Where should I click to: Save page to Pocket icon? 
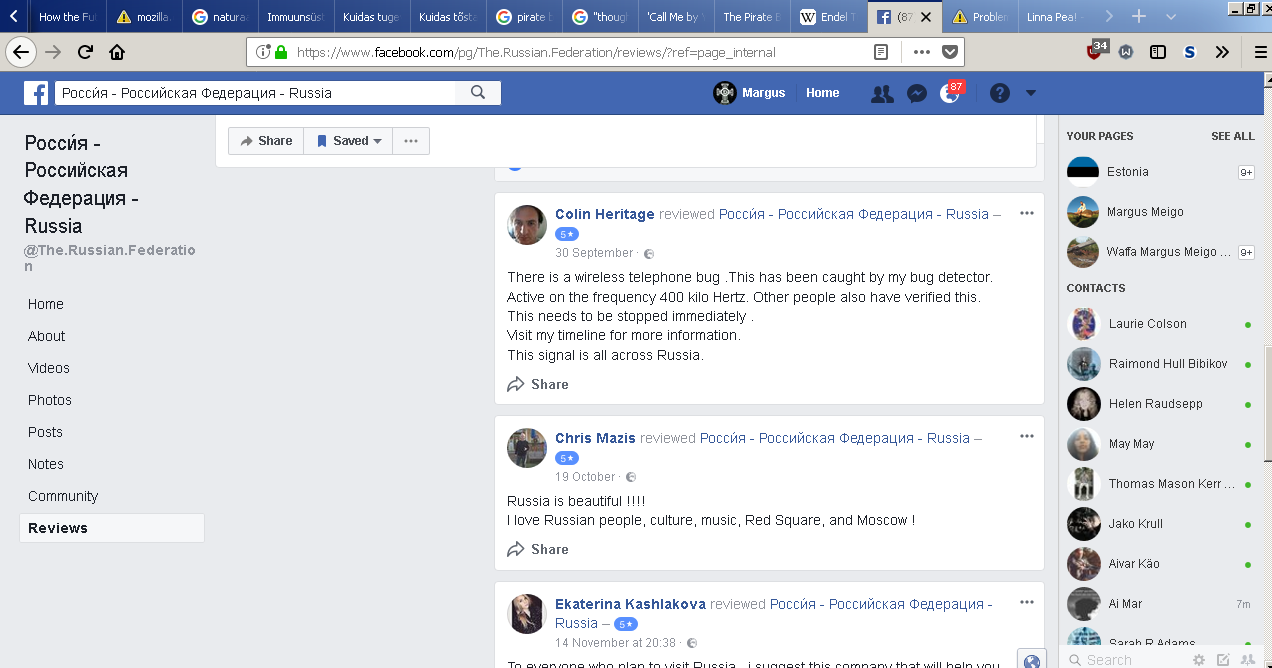pos(950,52)
